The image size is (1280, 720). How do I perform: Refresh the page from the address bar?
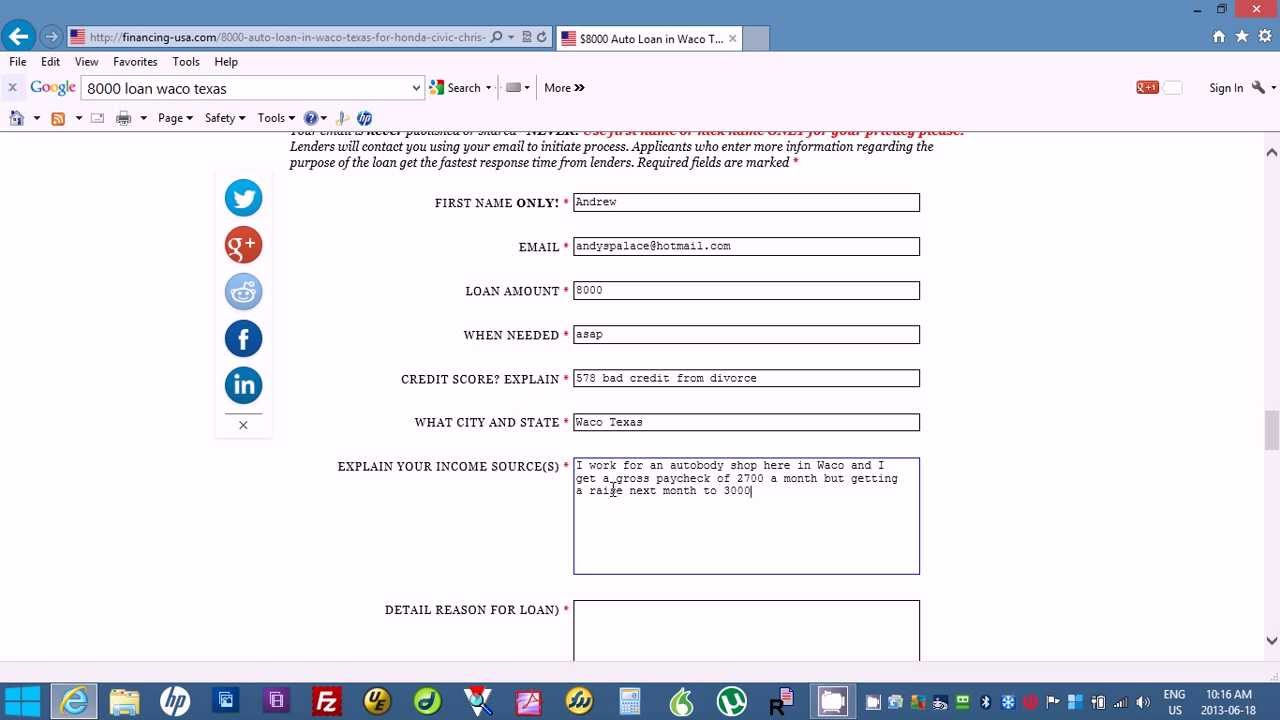pos(542,37)
